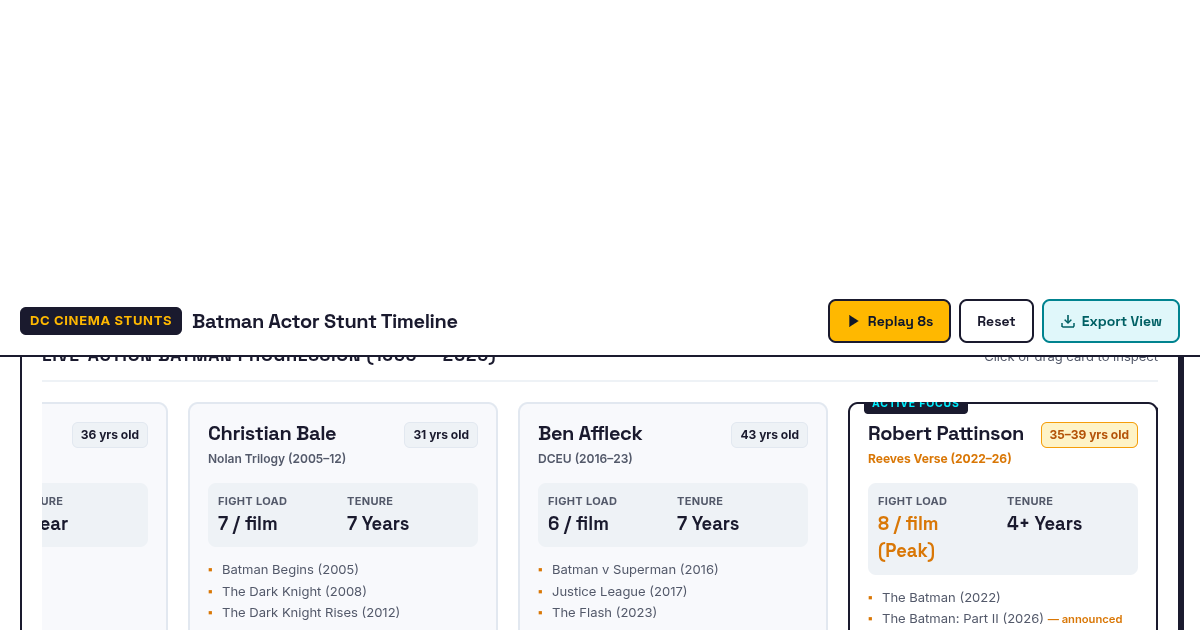Click the 4+ Years tenure value
1200x630 pixels.
tap(1045, 524)
